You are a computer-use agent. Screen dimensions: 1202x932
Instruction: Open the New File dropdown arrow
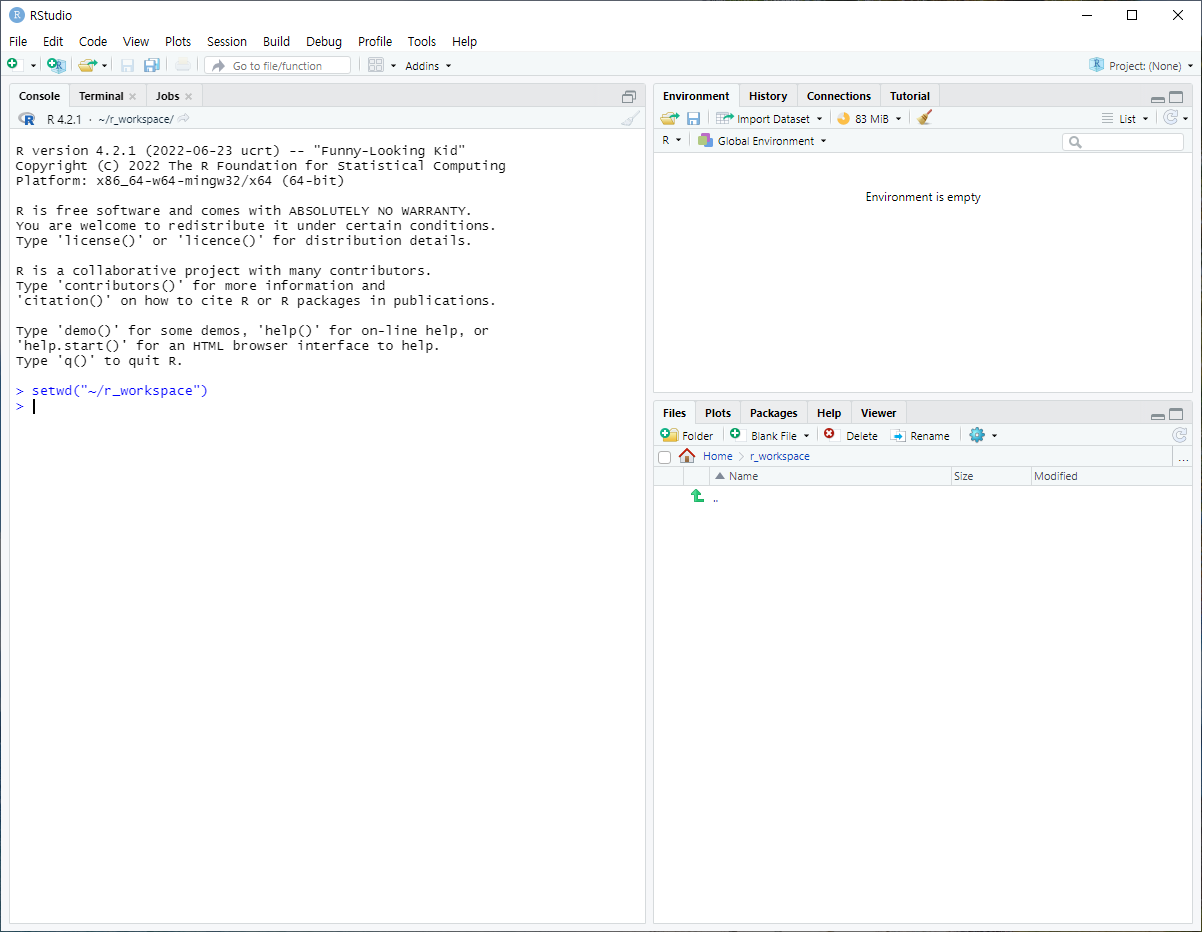[x=33, y=66]
